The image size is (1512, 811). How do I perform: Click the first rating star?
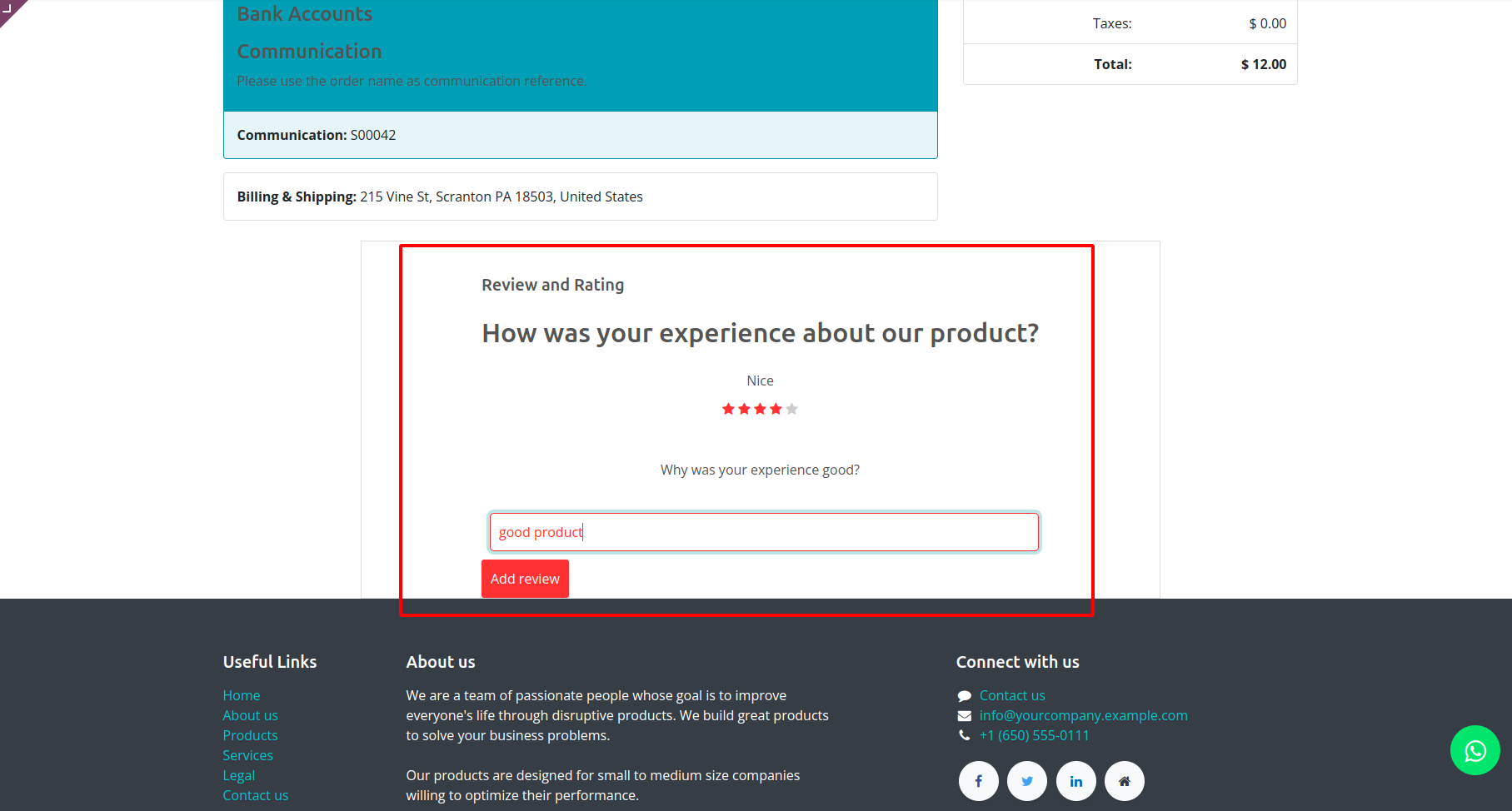[728, 409]
